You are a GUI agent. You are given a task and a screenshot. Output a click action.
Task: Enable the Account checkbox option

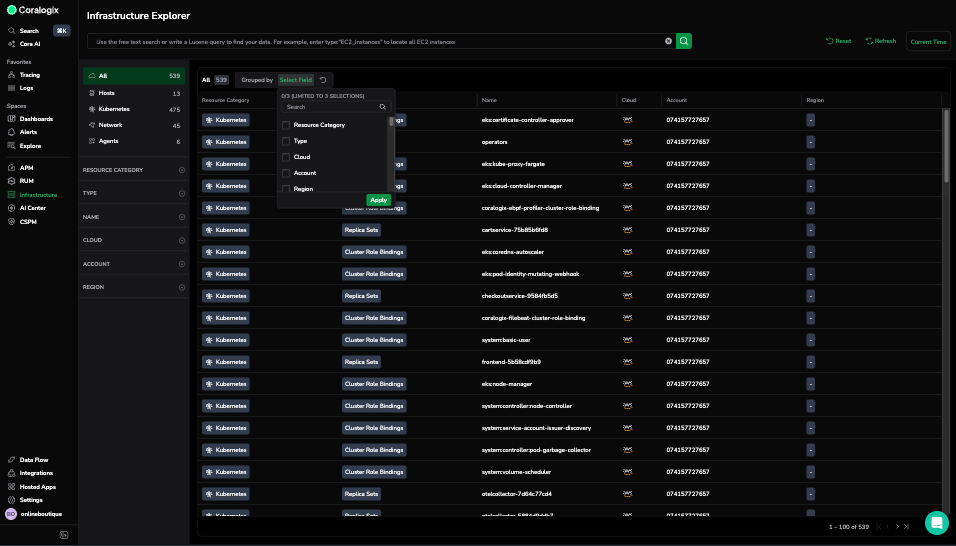[x=286, y=173]
